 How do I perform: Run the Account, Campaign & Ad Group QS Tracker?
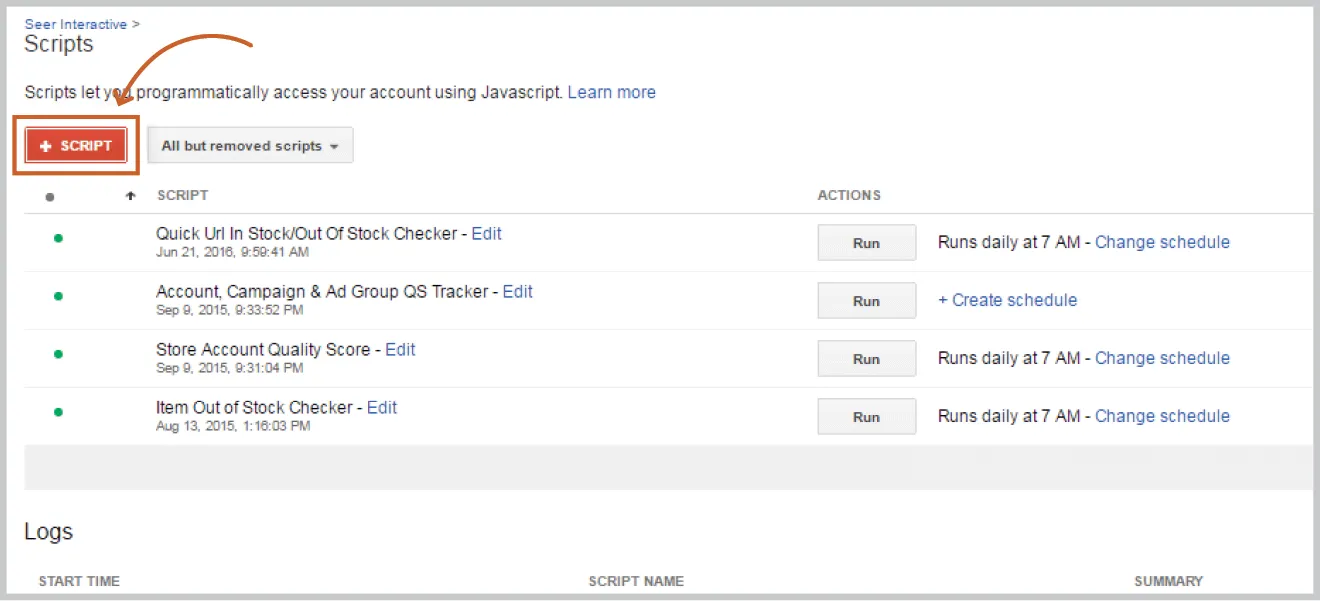pos(866,301)
